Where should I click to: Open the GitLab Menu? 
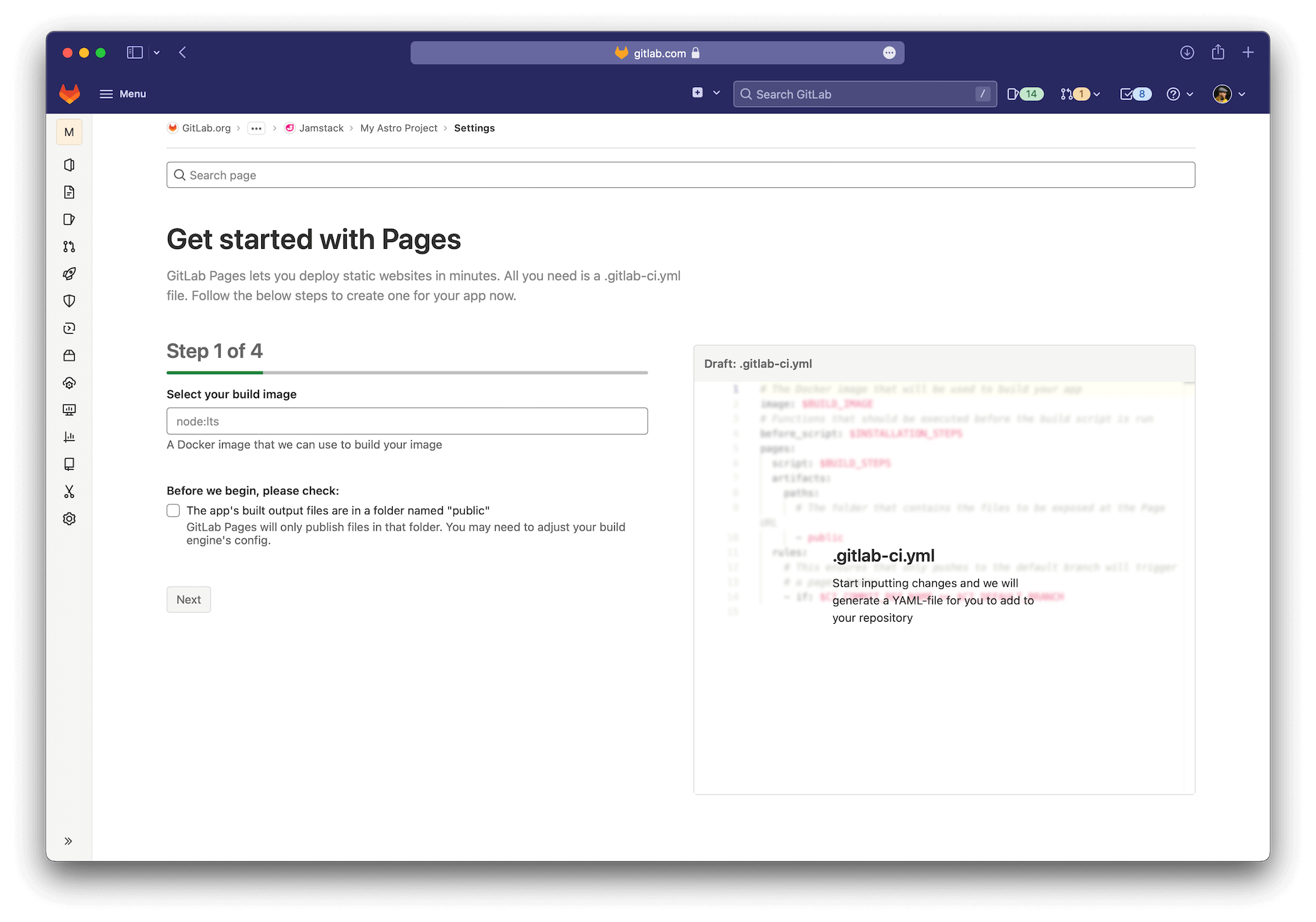(x=123, y=94)
